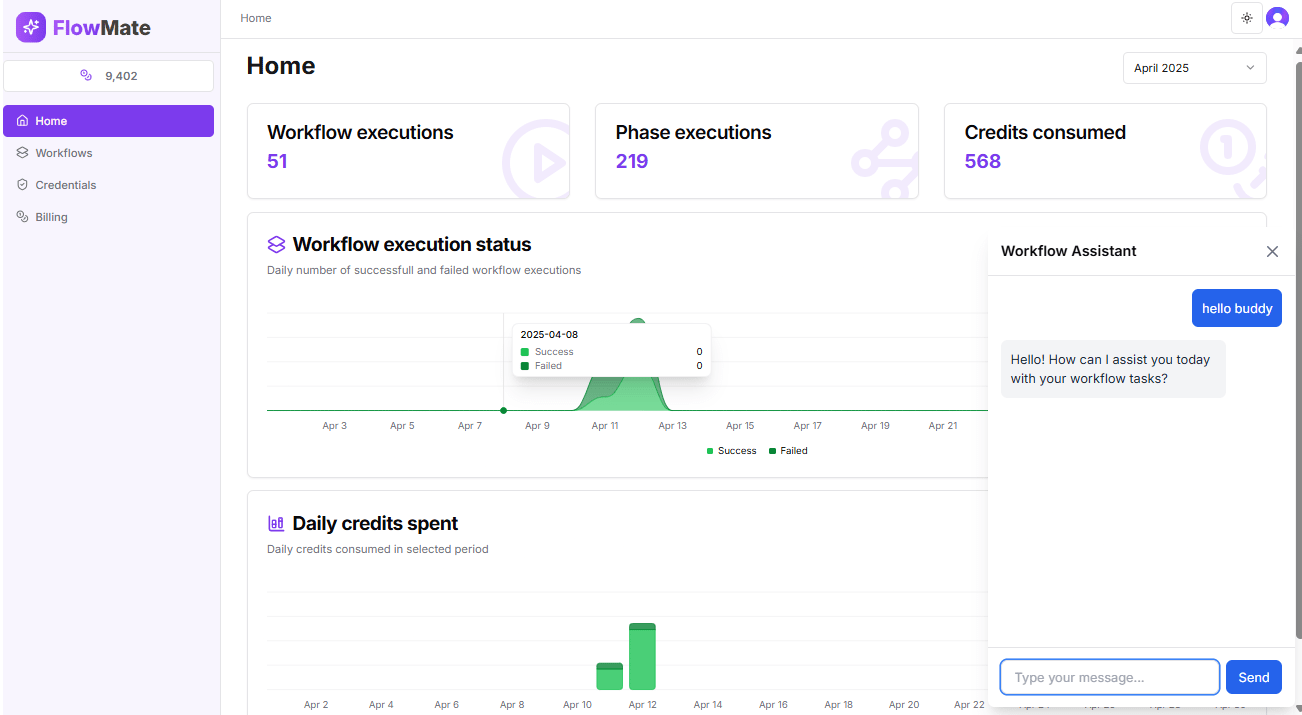
Task: Go to the Workflows page in sidebar
Action: [x=63, y=153]
